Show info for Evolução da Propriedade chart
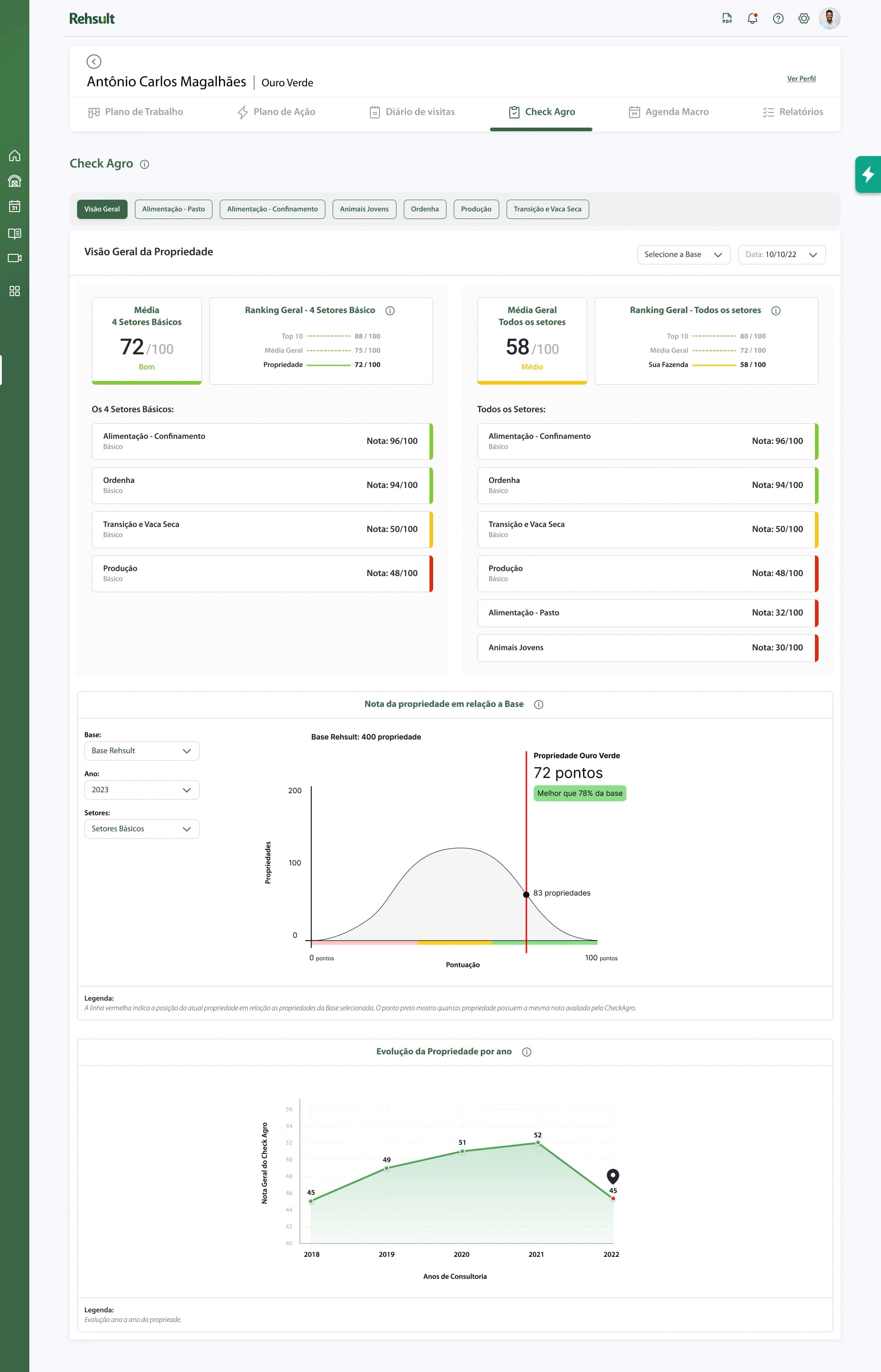Viewport: 881px width, 1372px height. (527, 1052)
